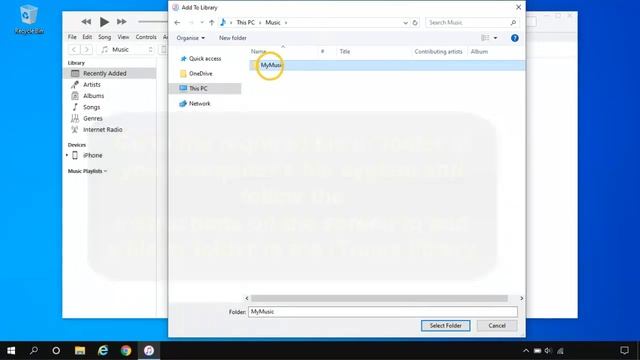Viewport: 640px width, 360px height.
Task: Open the View menu in iTunes
Action: coord(123,37)
